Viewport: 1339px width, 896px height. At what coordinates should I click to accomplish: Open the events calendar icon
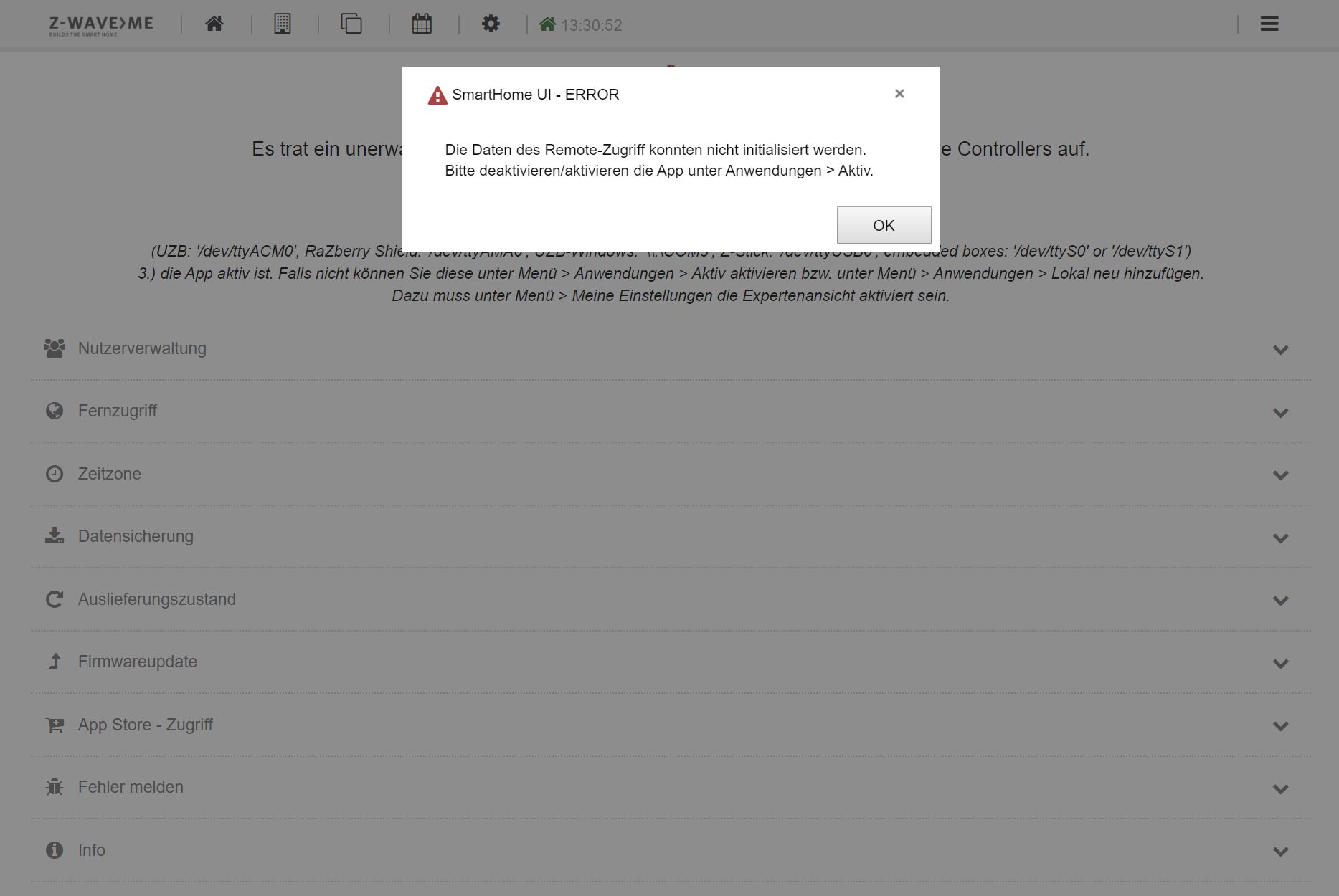(x=422, y=24)
